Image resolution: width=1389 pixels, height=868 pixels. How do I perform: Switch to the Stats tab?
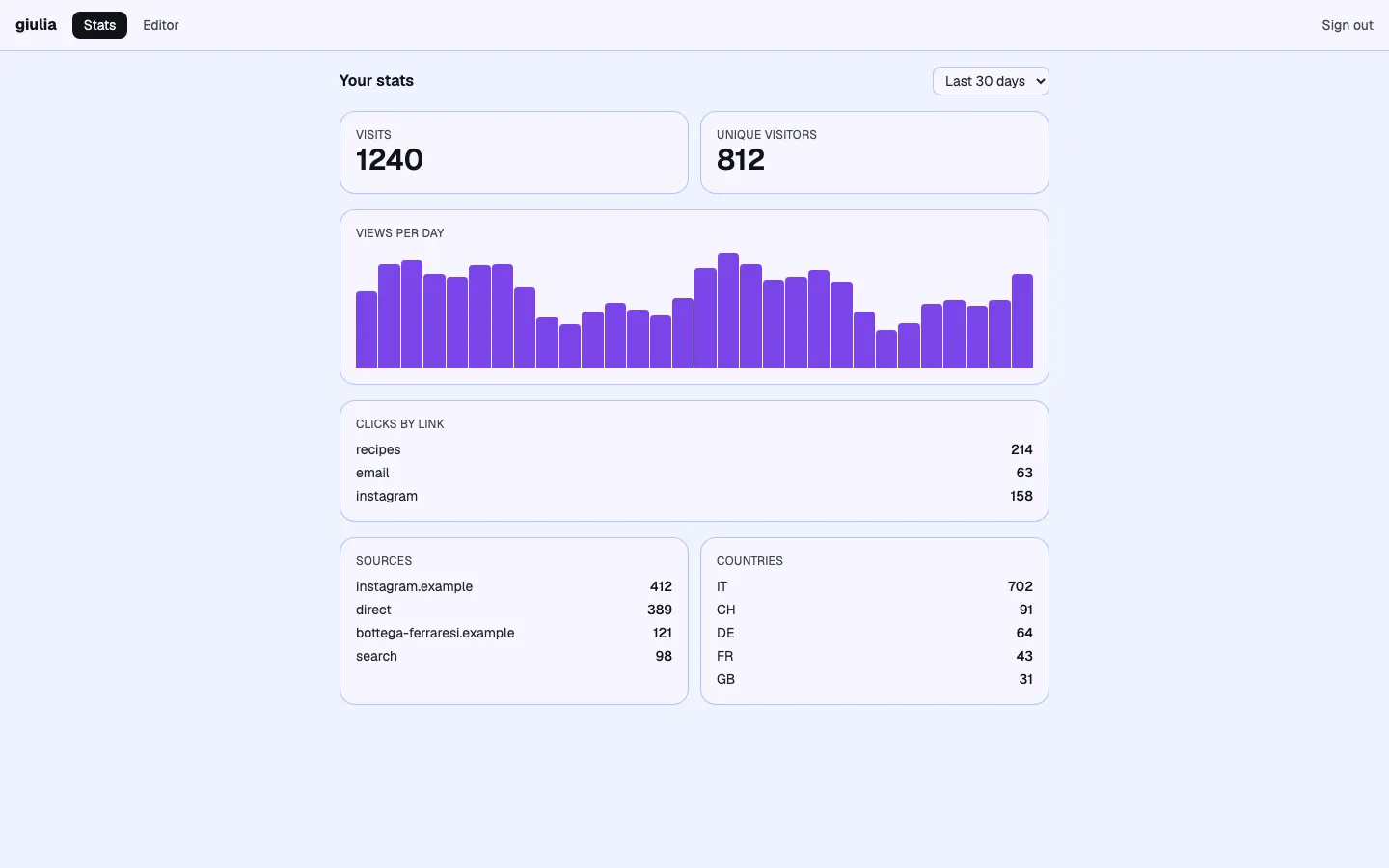tap(99, 25)
